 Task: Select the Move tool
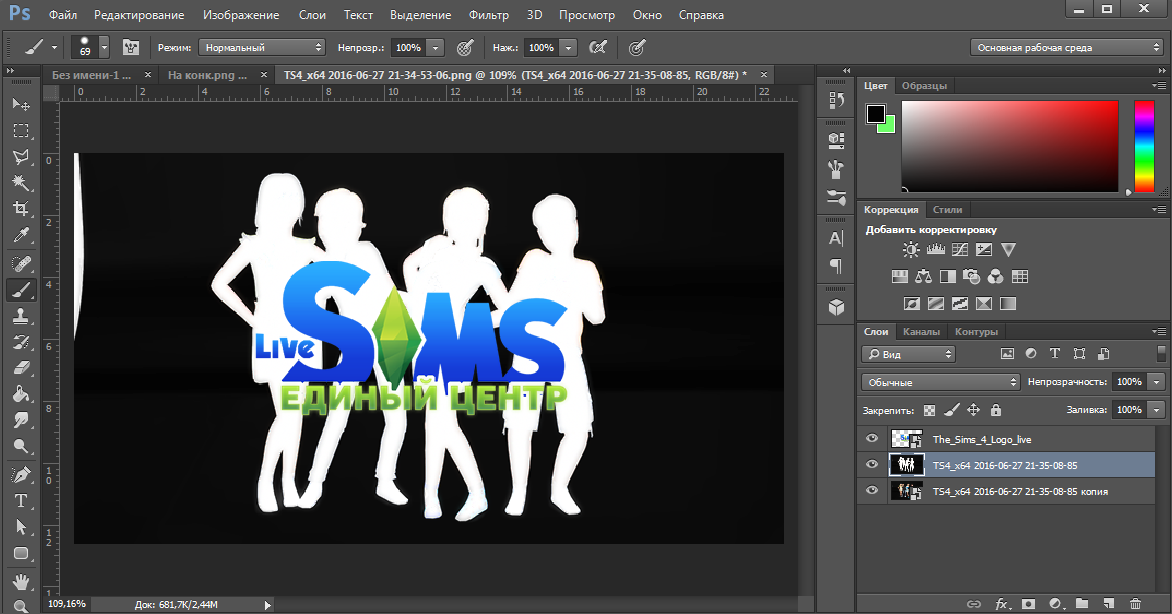(21, 104)
